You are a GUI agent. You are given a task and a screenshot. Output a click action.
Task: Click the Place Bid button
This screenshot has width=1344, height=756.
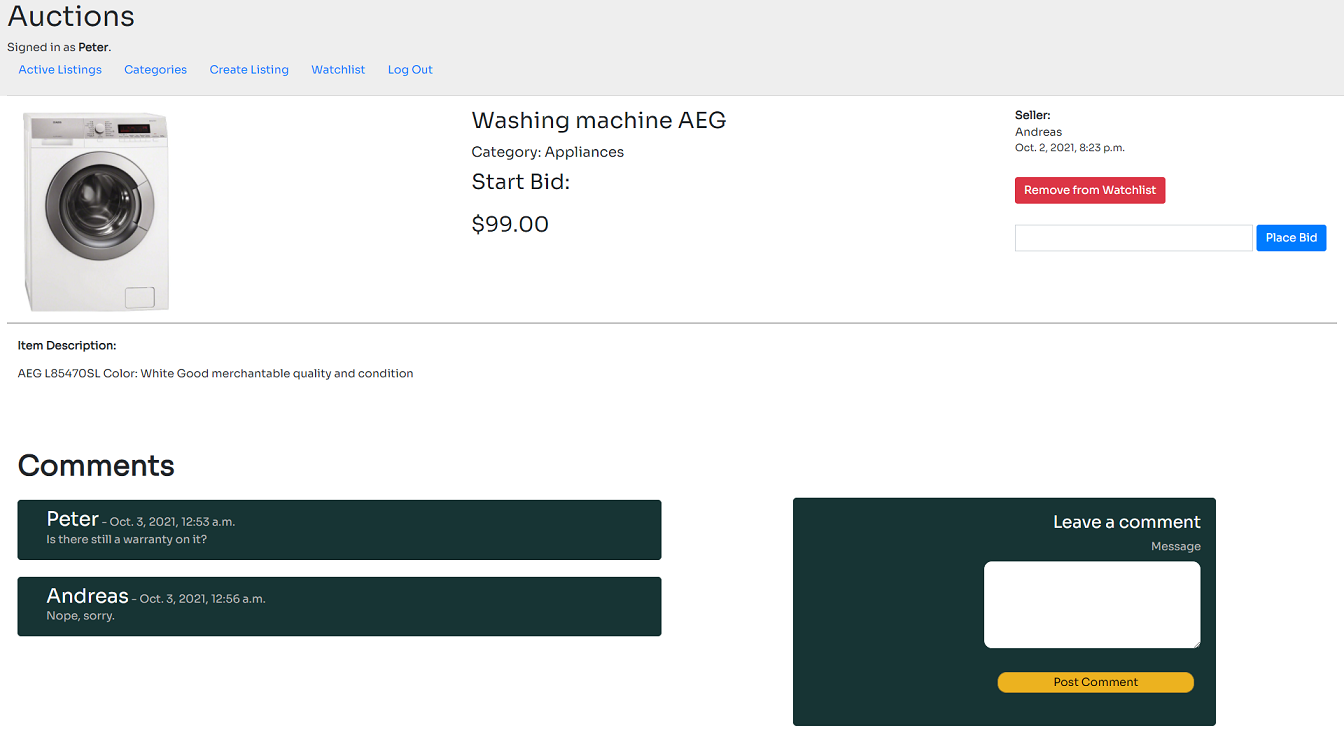click(1291, 238)
